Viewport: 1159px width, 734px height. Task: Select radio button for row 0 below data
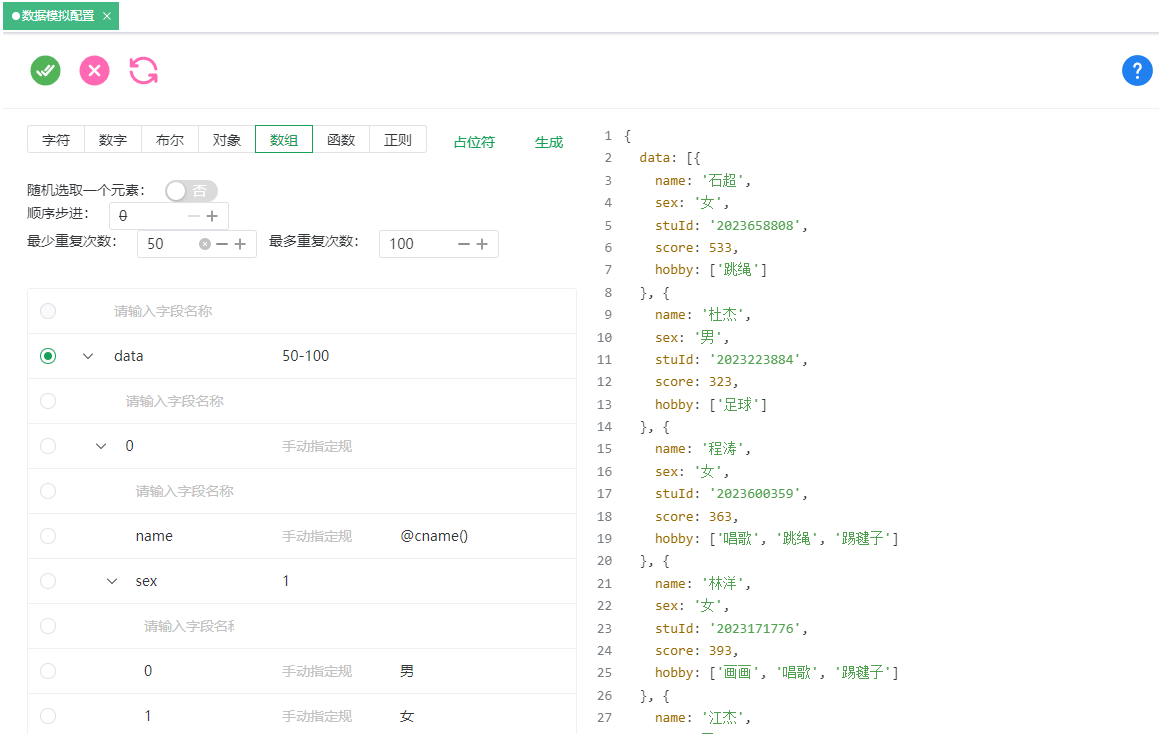point(48,446)
